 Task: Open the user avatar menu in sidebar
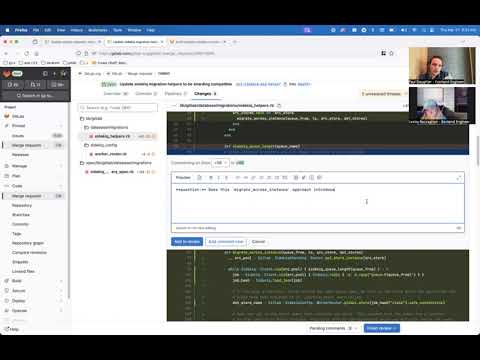63,74
